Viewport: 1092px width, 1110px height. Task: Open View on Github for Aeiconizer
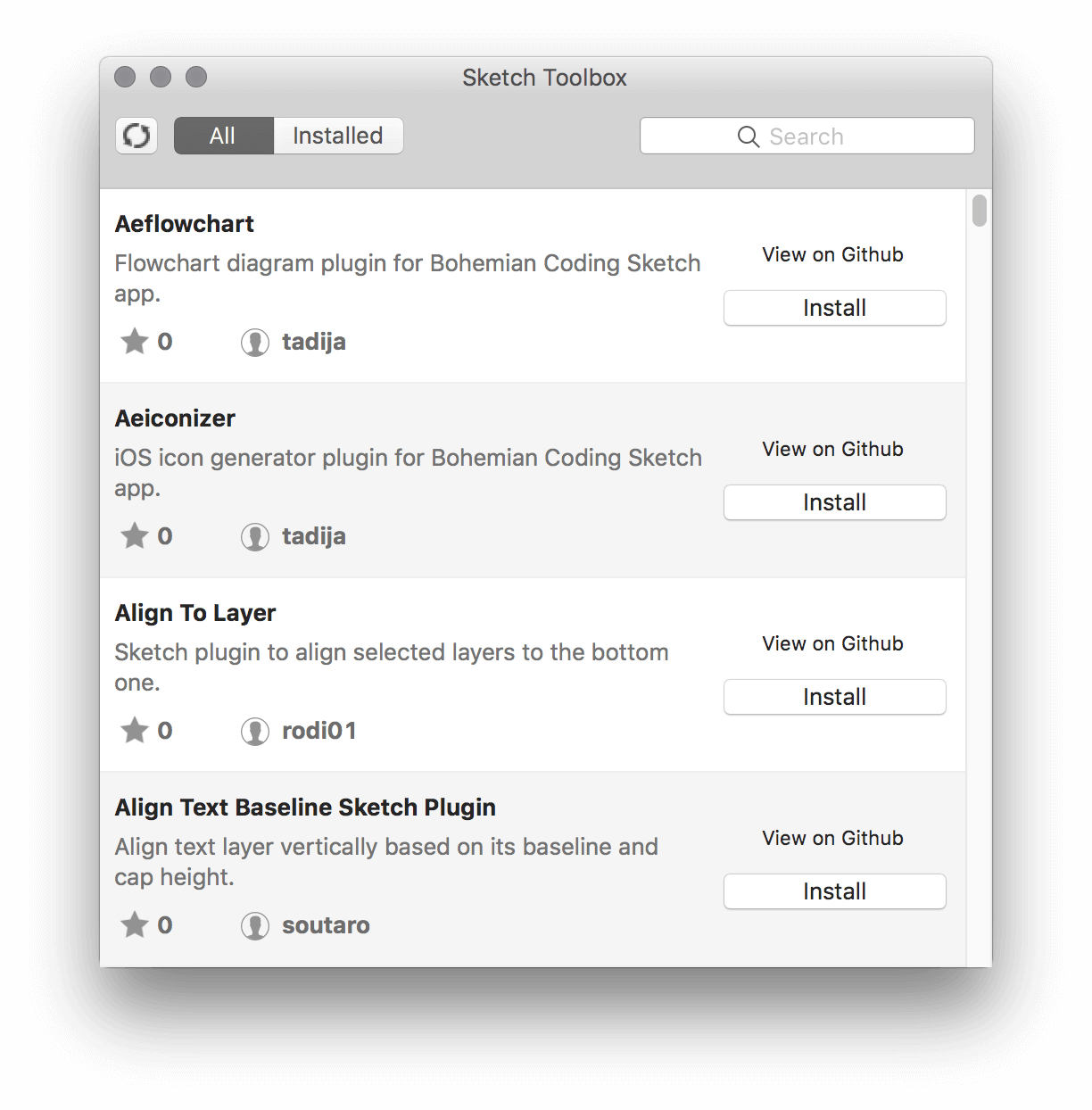(831, 449)
